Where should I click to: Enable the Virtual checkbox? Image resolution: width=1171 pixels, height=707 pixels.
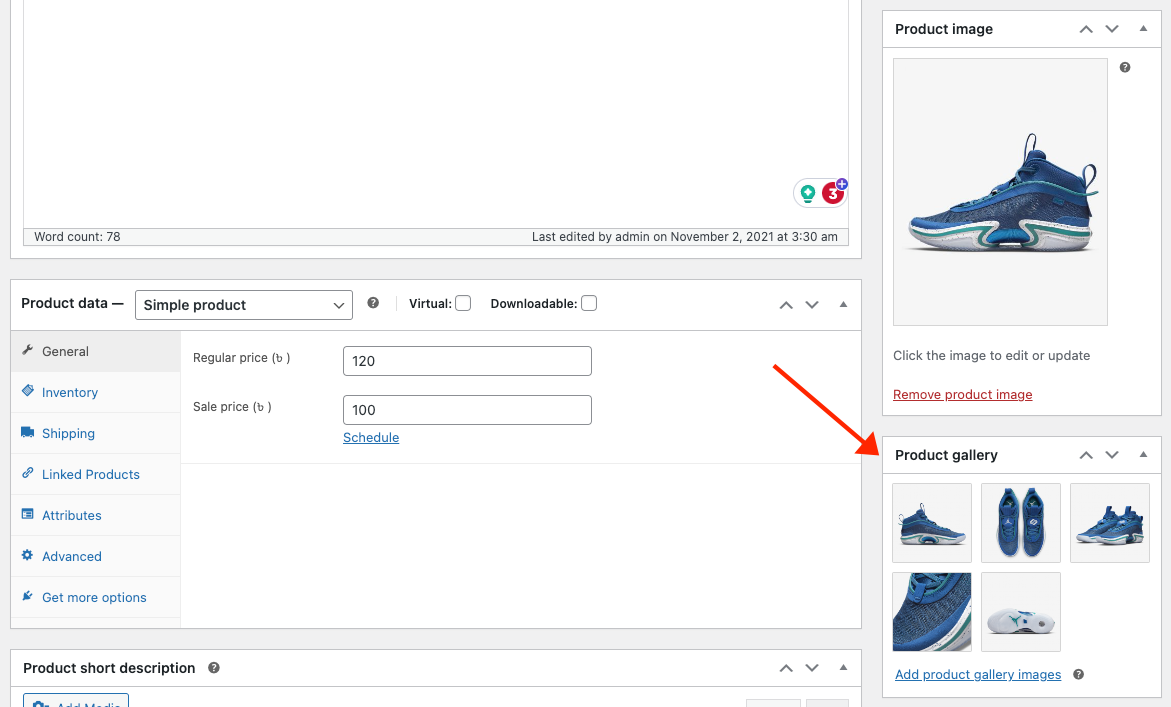coord(463,303)
